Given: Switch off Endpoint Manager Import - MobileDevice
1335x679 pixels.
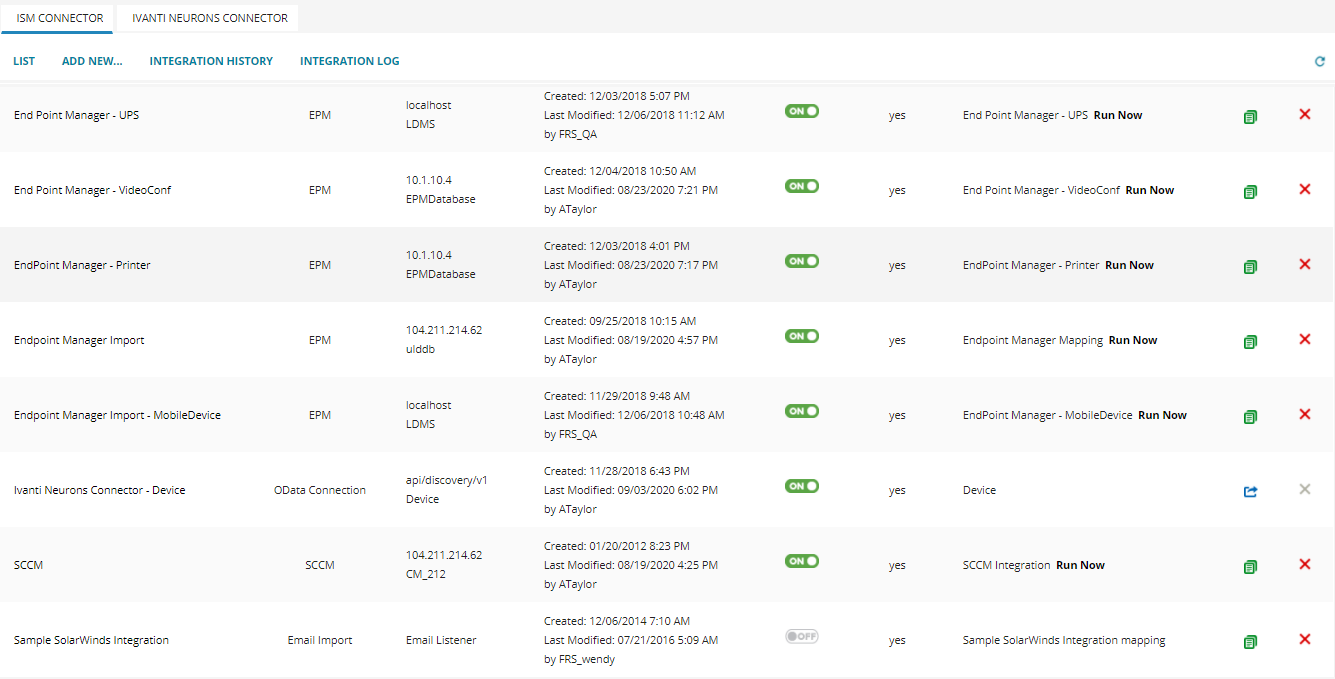Looking at the screenshot, I should coord(802,411).
